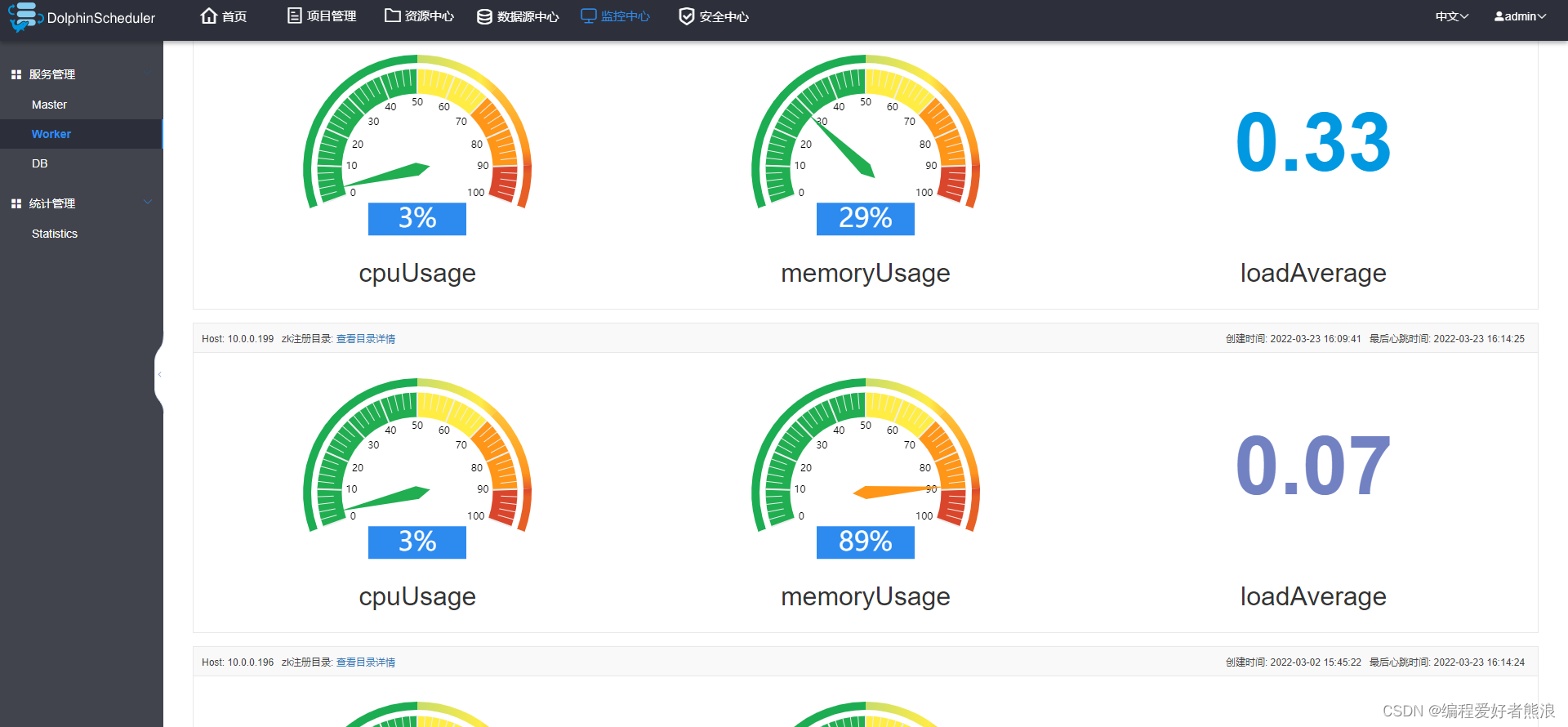Open the 数据源中心 menu
The width and height of the screenshot is (1568, 727).
click(x=518, y=16)
